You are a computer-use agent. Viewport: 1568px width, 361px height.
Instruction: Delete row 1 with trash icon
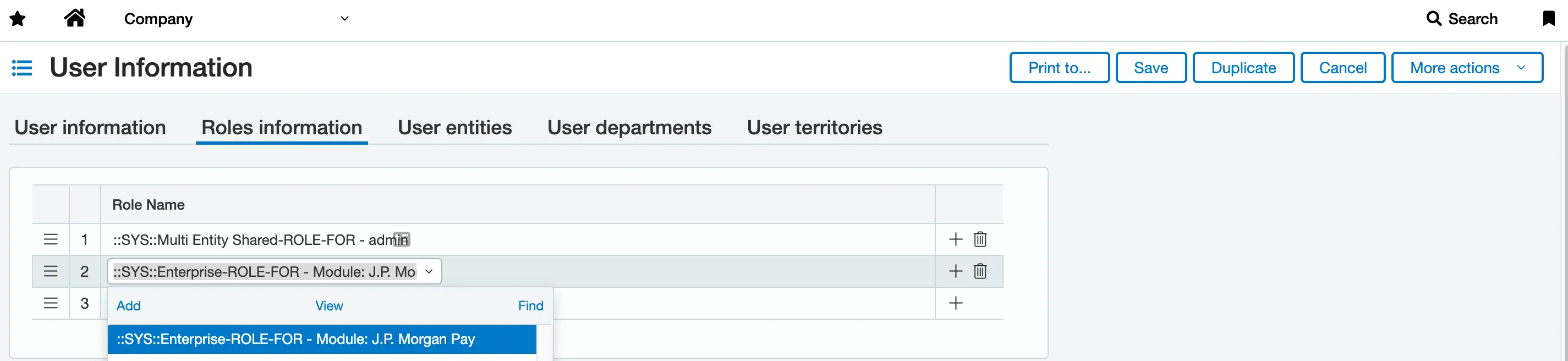click(x=979, y=239)
